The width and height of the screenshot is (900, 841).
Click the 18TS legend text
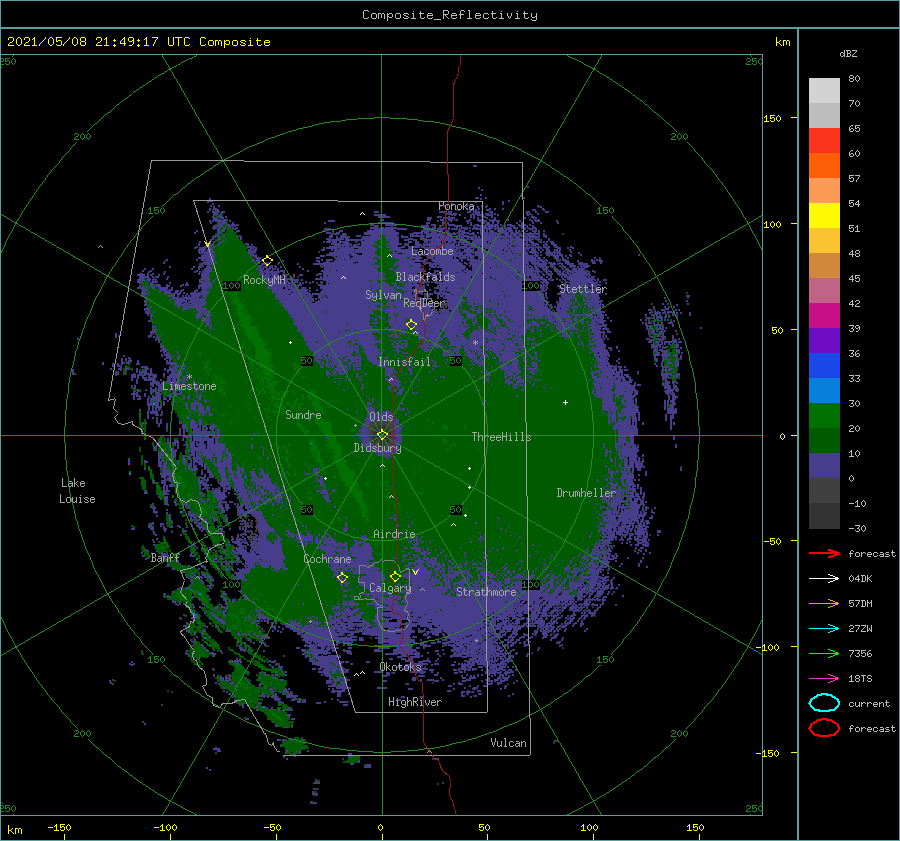pyautogui.click(x=860, y=679)
